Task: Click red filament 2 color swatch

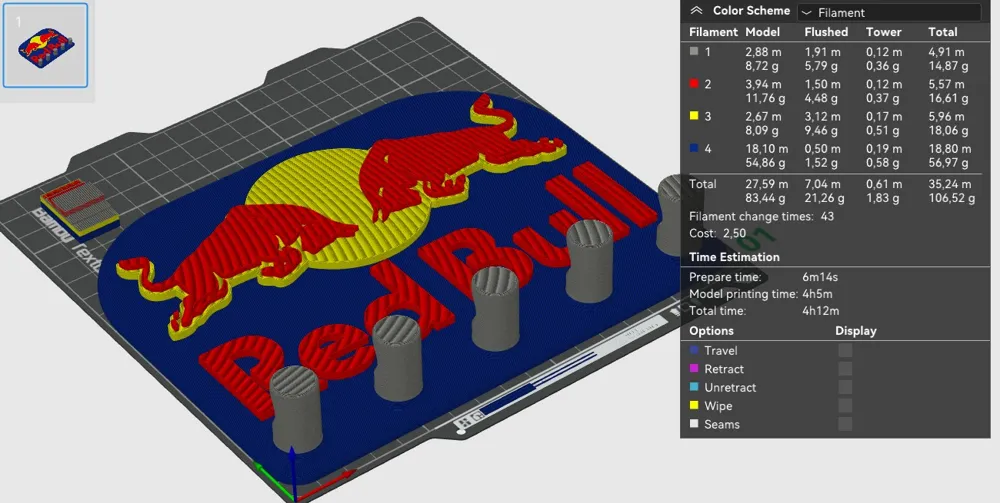Action: tap(695, 84)
